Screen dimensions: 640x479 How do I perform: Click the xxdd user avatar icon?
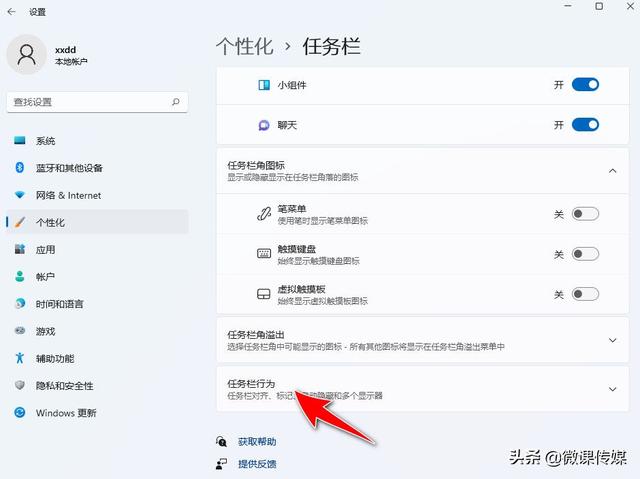(26, 54)
